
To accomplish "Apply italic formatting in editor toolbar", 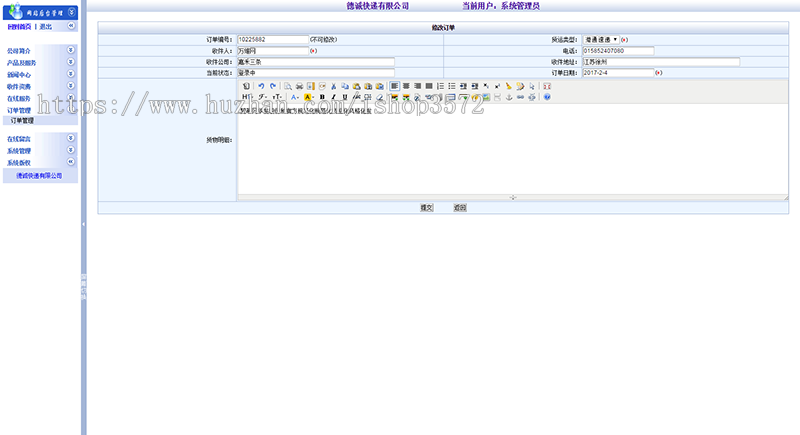I will pyautogui.click(x=333, y=97).
